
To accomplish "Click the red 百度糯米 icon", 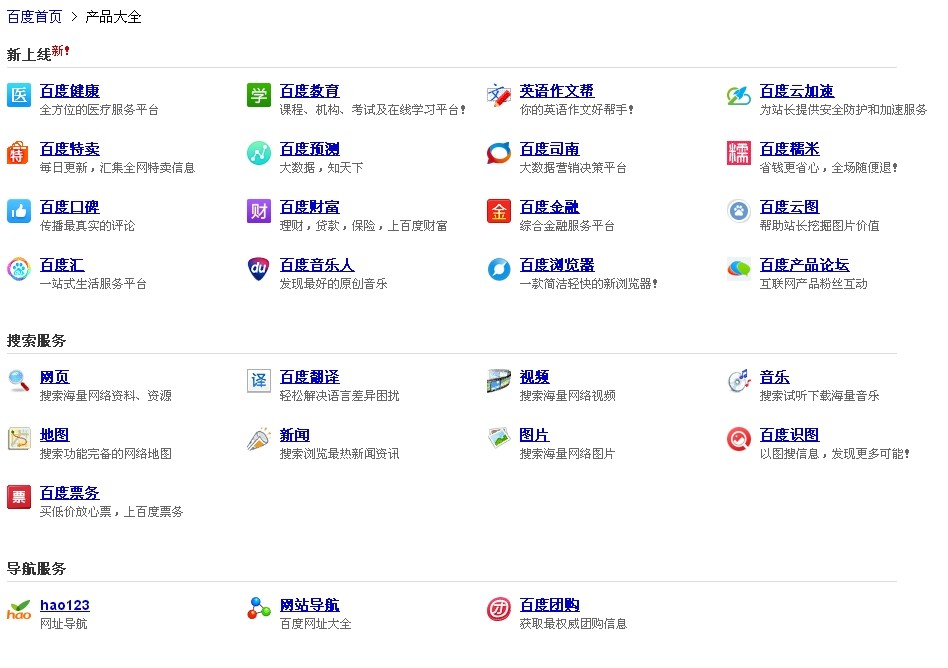I will click(x=739, y=153).
